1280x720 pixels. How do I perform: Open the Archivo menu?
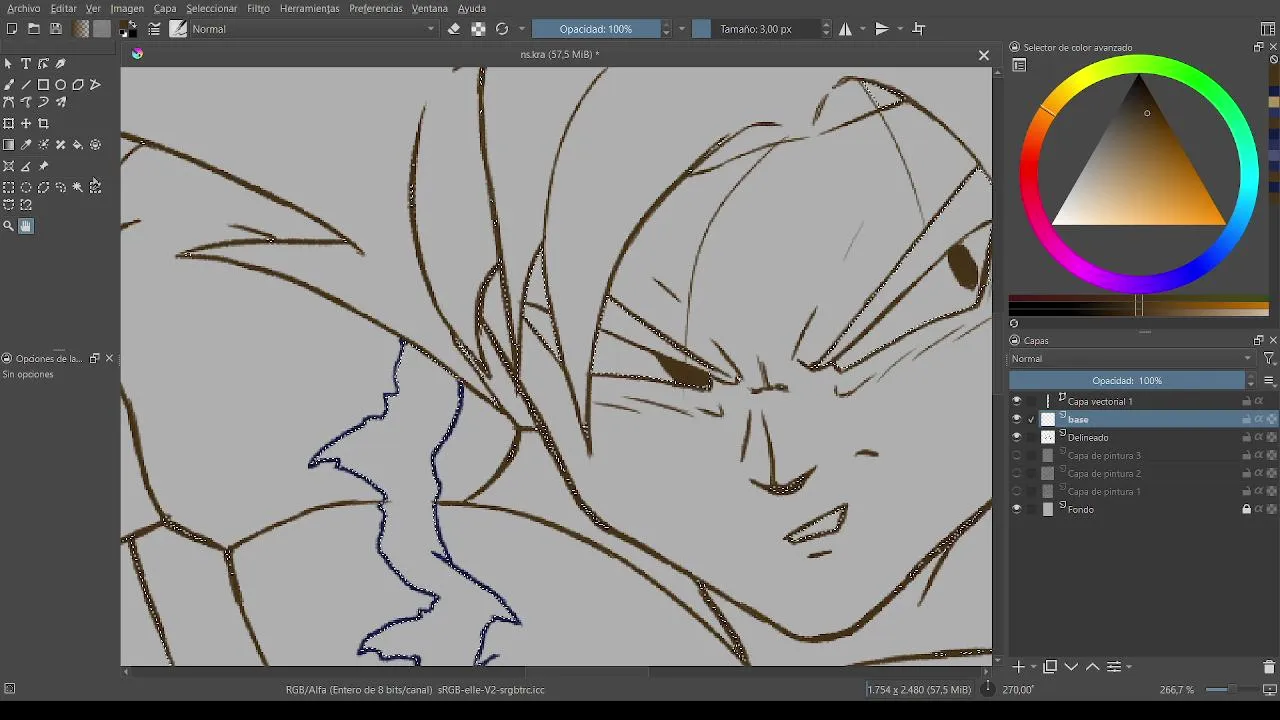[x=24, y=8]
